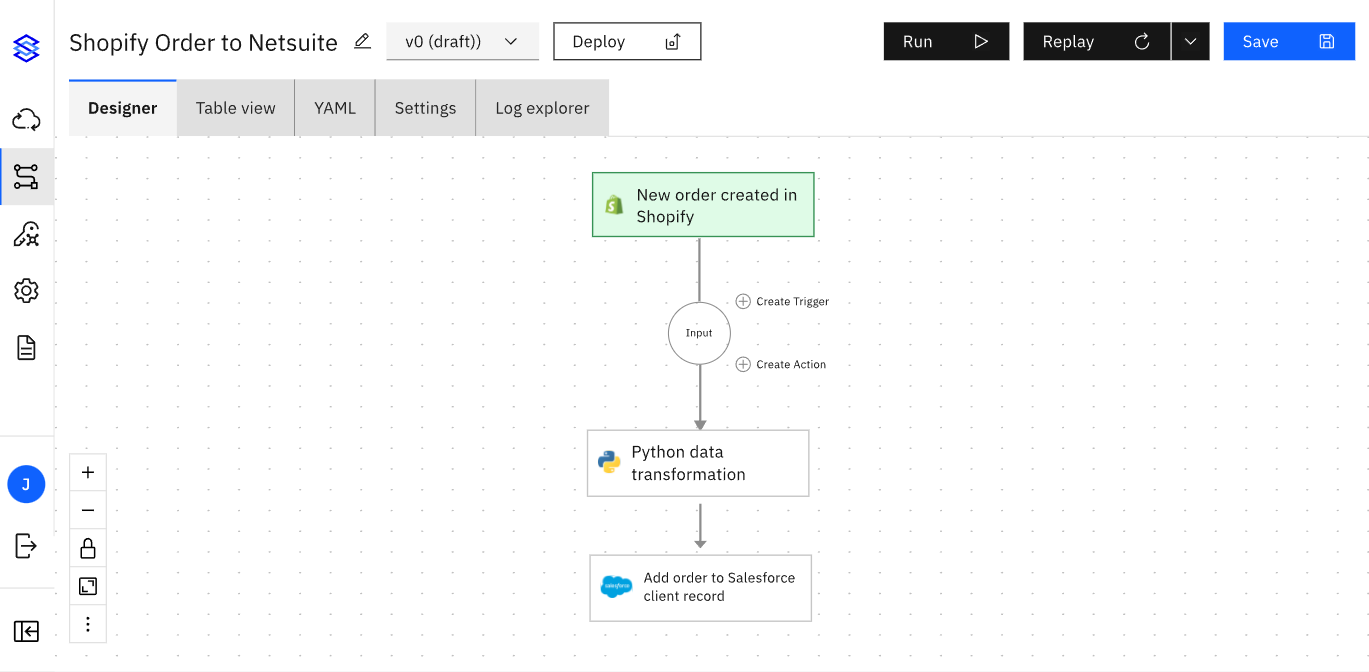1369x672 pixels.
Task: Expand the Replay options chevron
Action: [1190, 42]
